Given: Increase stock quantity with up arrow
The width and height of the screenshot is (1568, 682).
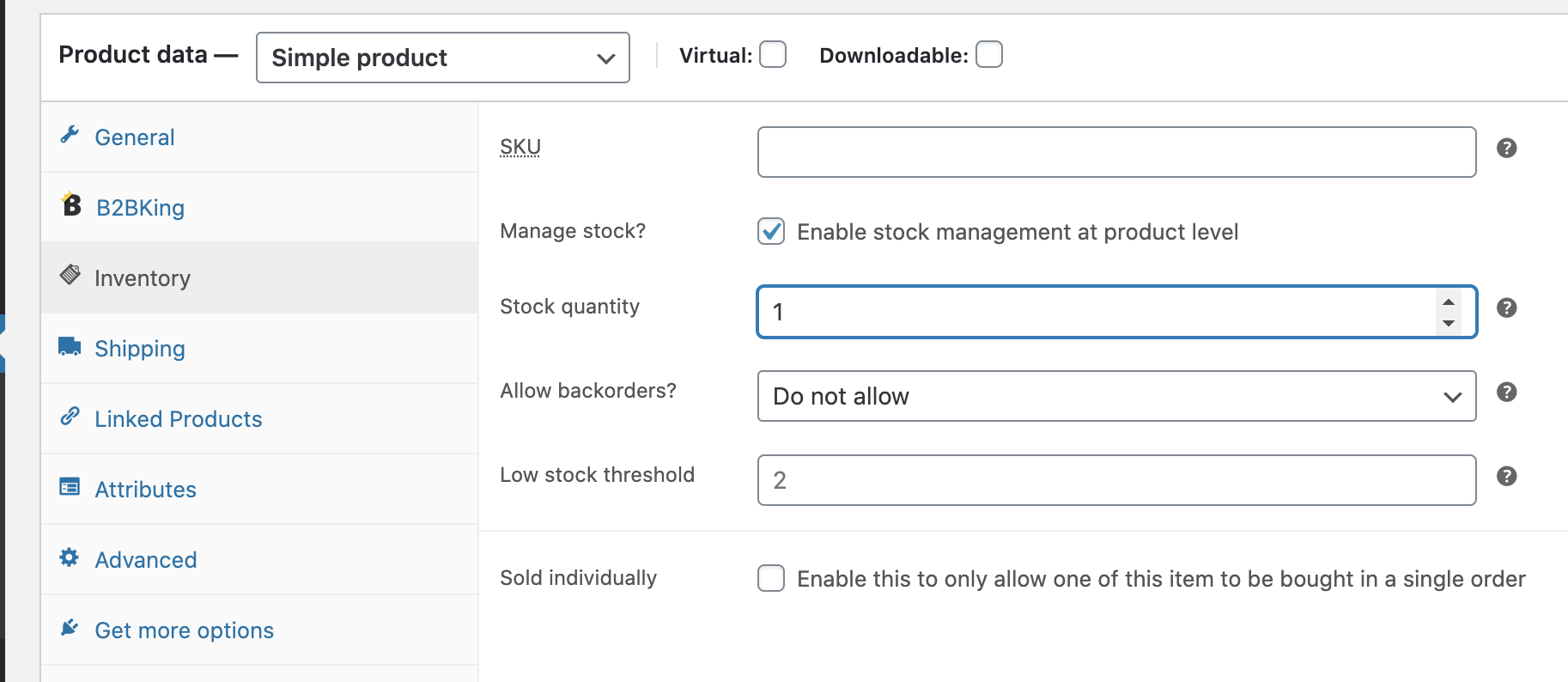Looking at the screenshot, I should coord(1449,301).
